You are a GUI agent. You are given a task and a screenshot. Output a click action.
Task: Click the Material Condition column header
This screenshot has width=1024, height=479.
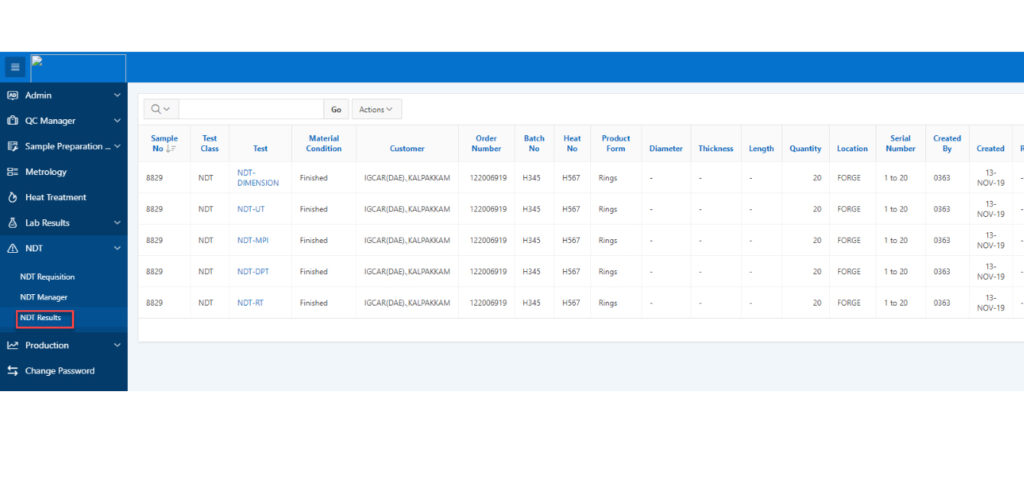click(x=324, y=144)
